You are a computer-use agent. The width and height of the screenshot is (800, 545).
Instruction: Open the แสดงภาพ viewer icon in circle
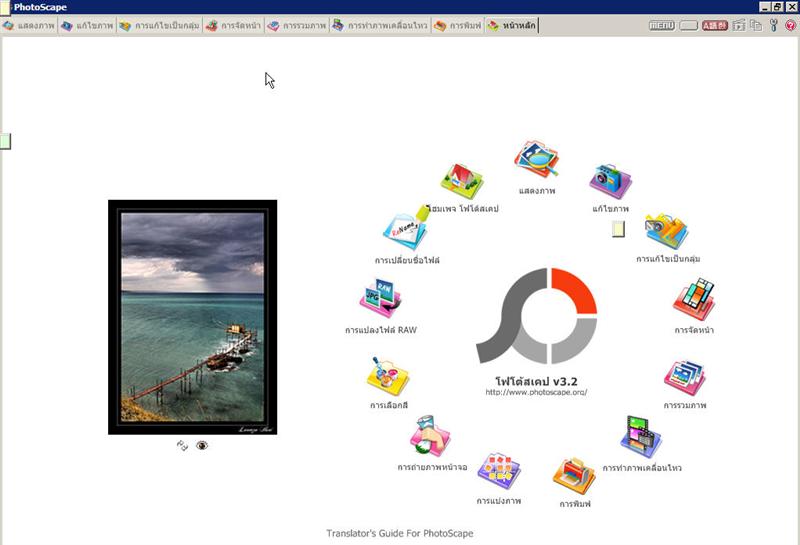[x=536, y=161]
